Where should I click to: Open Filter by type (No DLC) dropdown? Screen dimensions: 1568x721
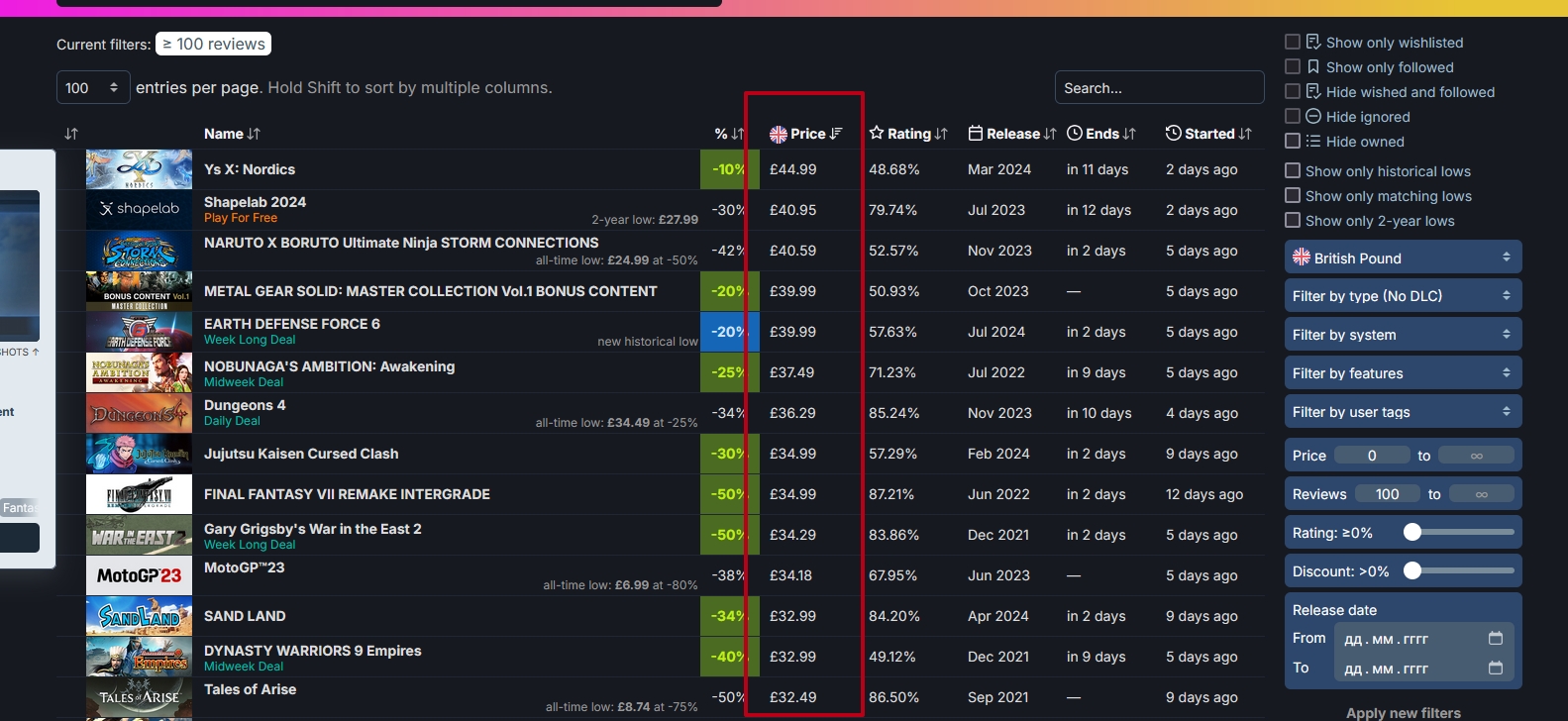[1403, 295]
